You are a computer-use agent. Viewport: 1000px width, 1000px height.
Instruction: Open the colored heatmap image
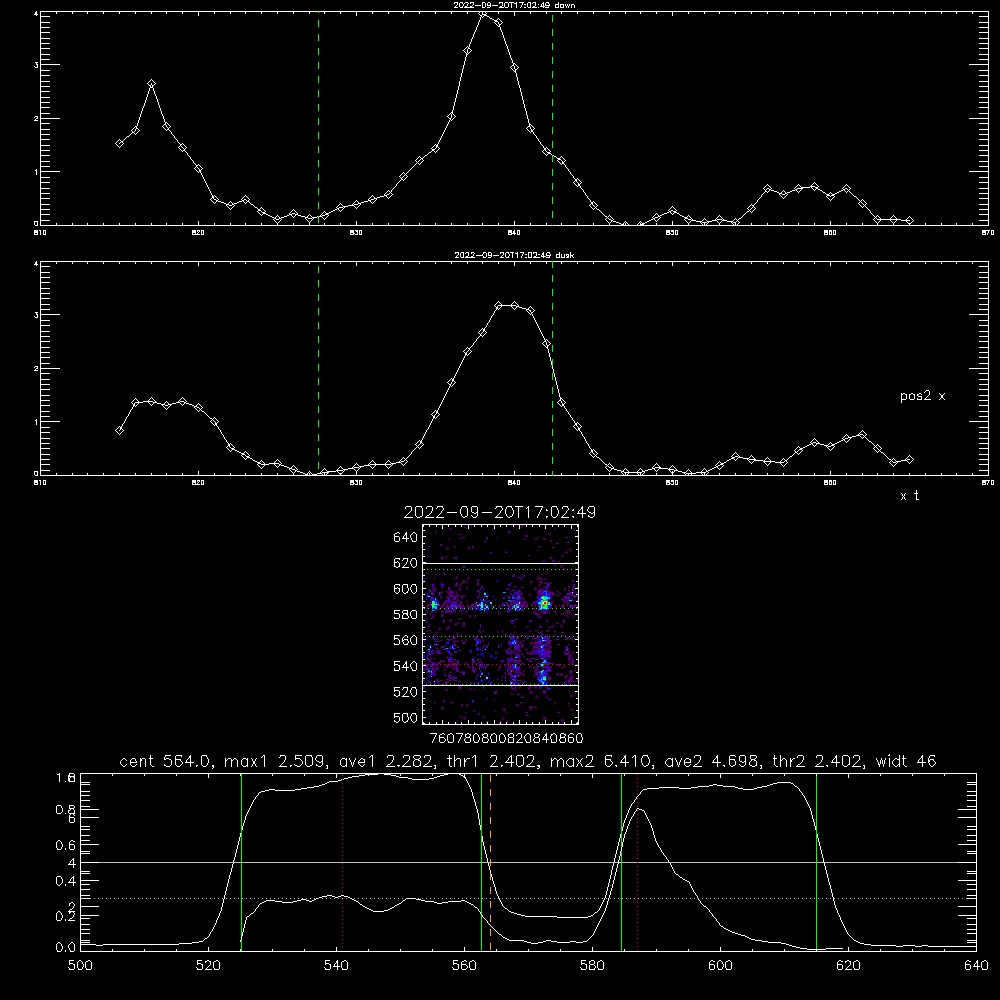coord(501,624)
